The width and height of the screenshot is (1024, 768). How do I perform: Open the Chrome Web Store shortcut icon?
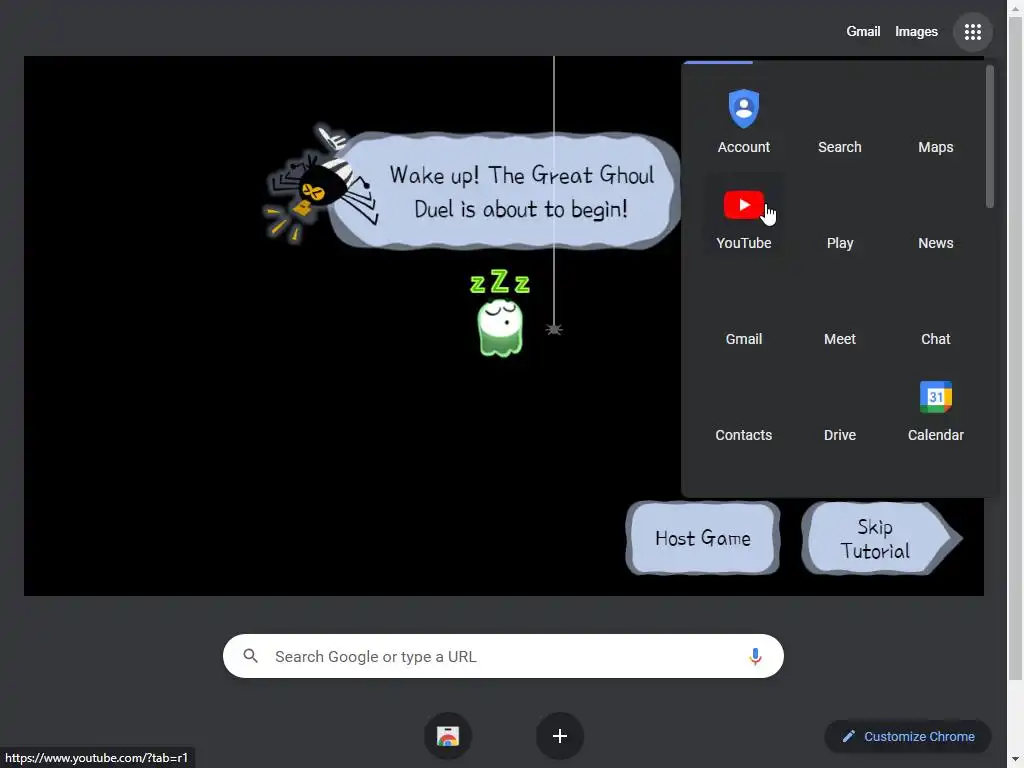[x=447, y=736]
